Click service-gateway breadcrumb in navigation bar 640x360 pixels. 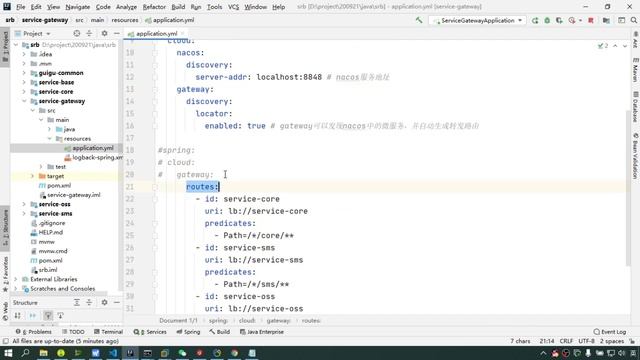click(x=45, y=20)
